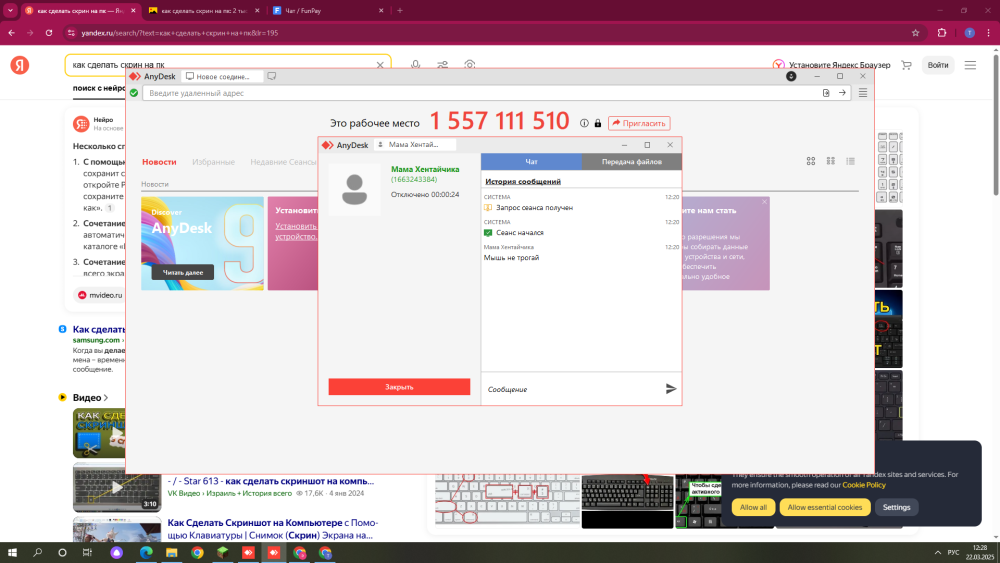1000x563 pixels.
Task: Switch AnyDesk sessions to list view
Action: (x=850, y=161)
